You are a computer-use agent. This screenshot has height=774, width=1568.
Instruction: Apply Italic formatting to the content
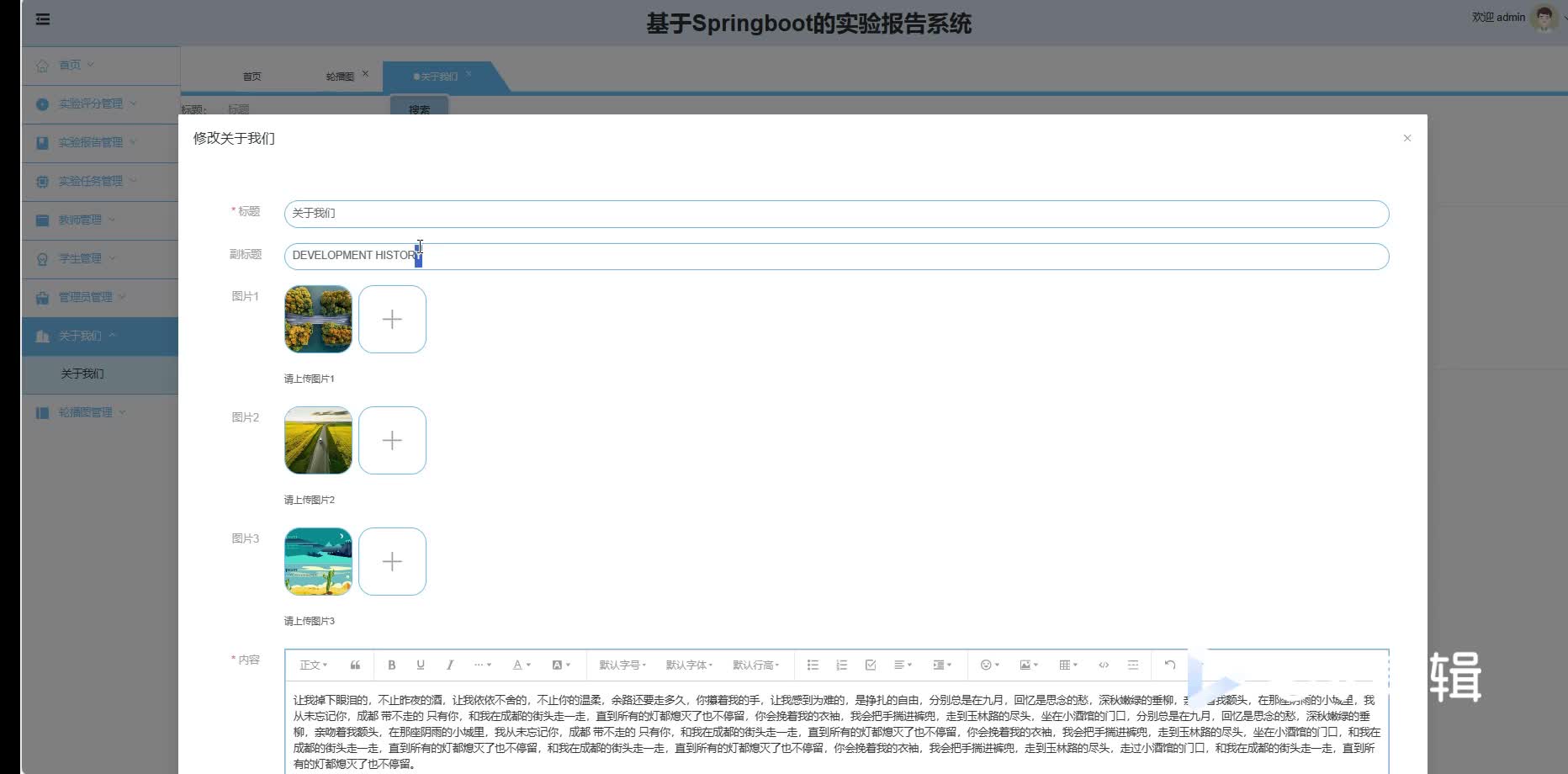tap(450, 665)
